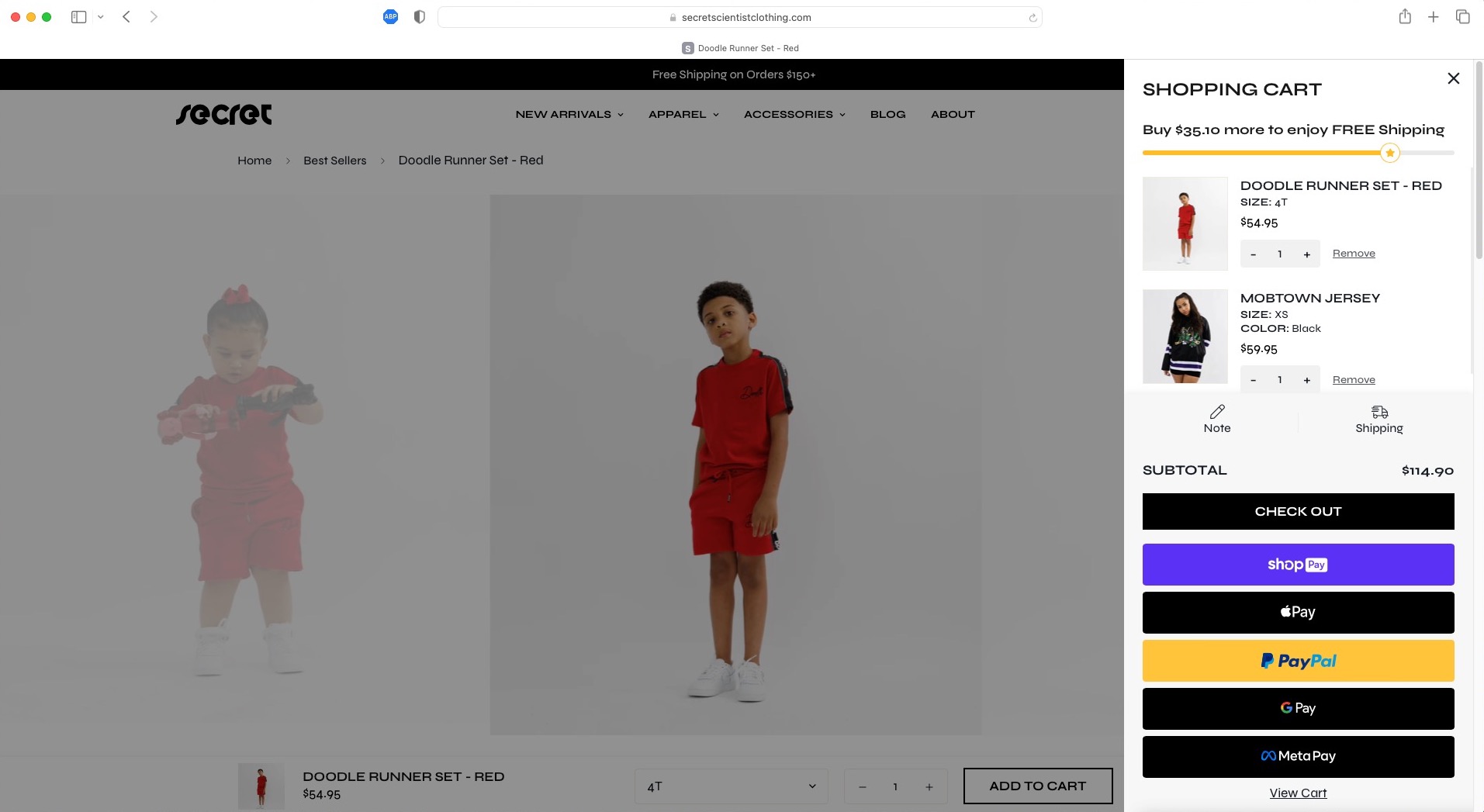This screenshot has width=1484, height=812.
Task: Open the cart Note pencil icon
Action: (x=1216, y=412)
